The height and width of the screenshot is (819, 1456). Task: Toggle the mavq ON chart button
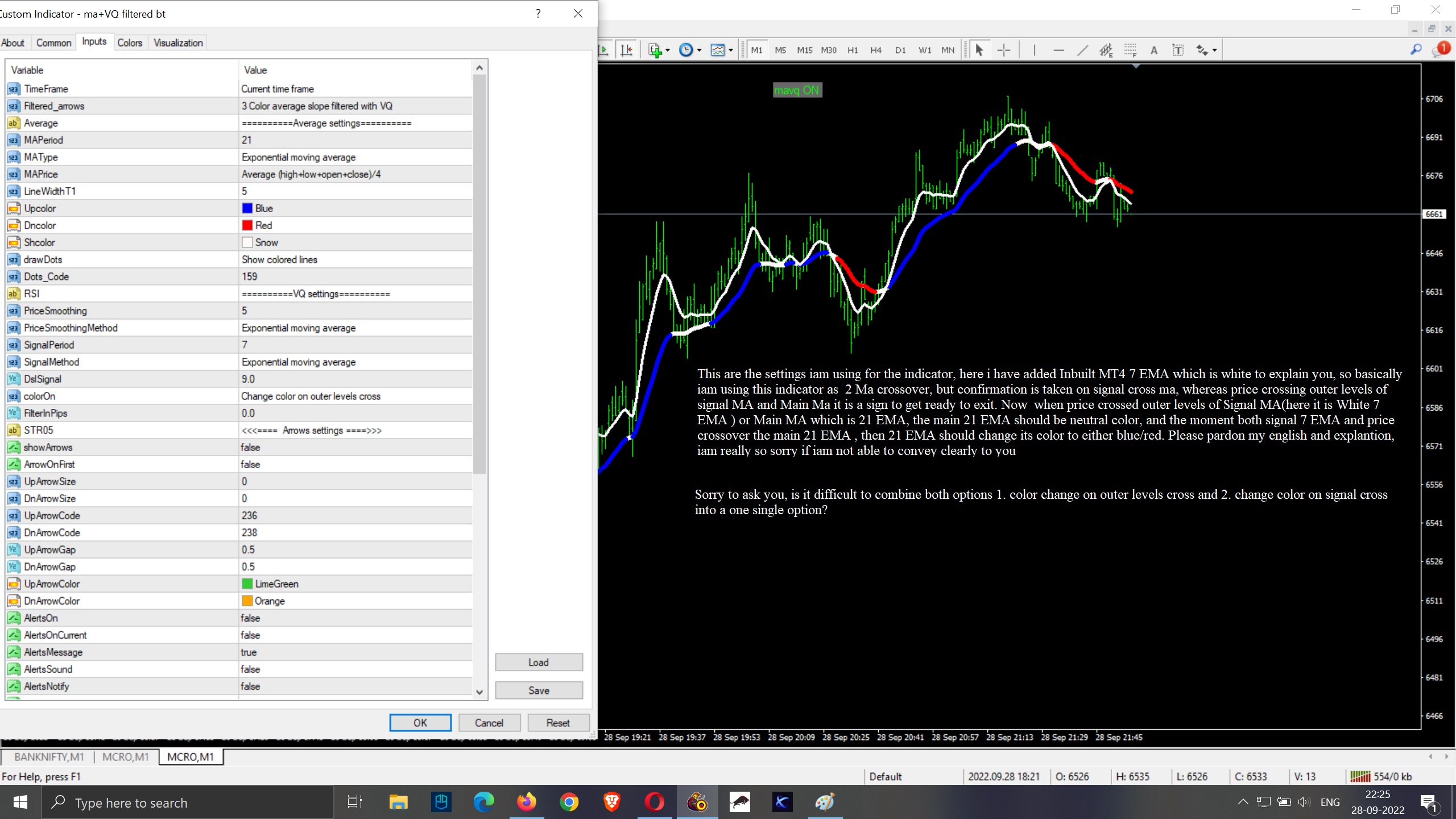point(797,90)
